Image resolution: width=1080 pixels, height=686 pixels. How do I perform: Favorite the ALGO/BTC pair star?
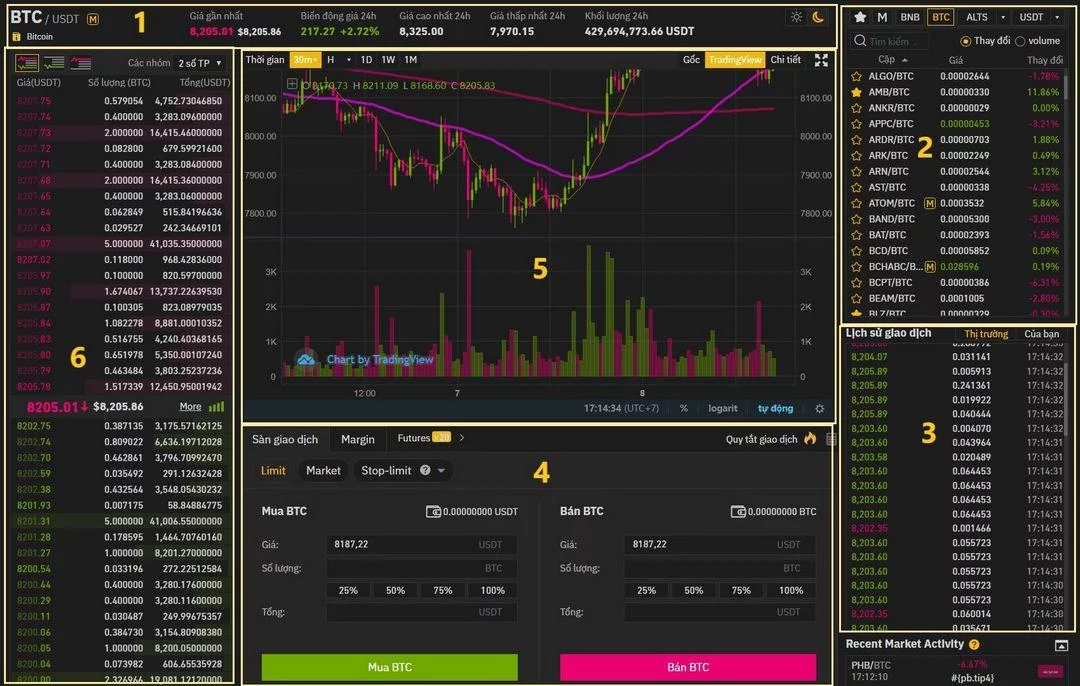pos(856,76)
